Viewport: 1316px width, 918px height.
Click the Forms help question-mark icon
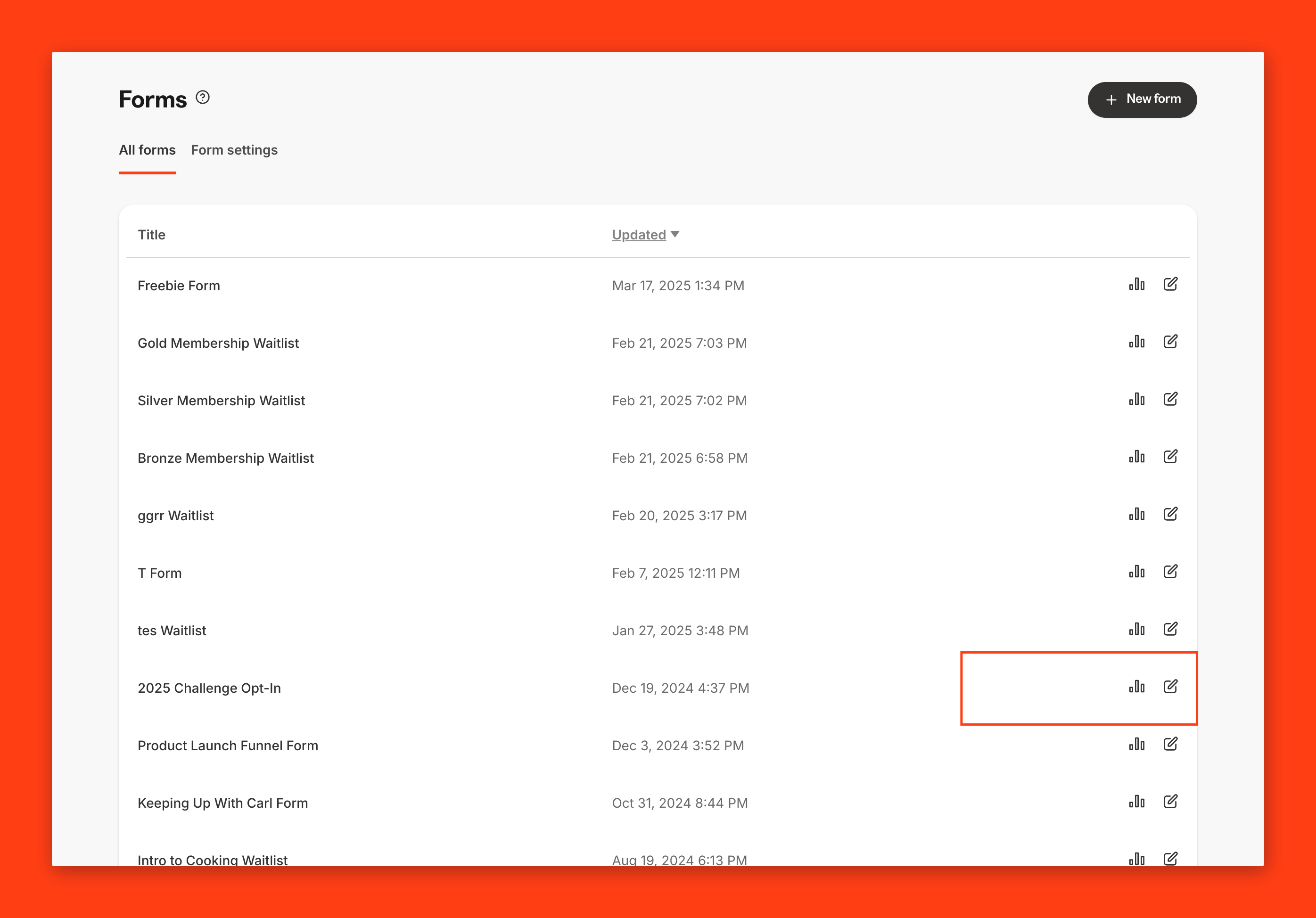point(202,98)
